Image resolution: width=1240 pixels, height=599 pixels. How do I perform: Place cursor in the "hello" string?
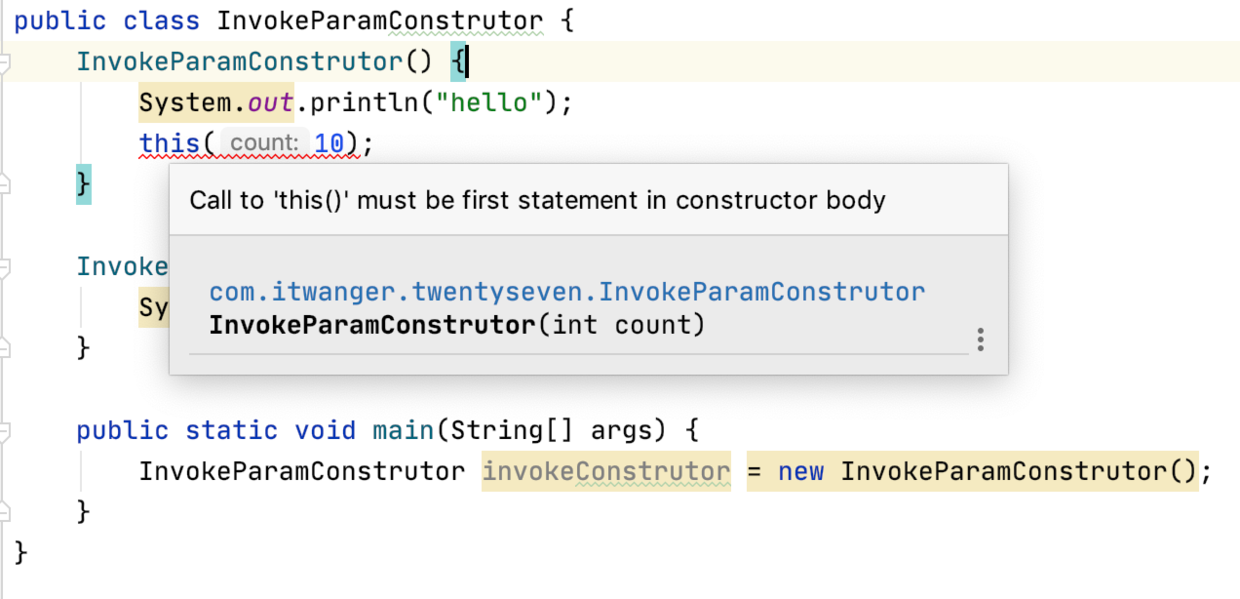point(489,103)
